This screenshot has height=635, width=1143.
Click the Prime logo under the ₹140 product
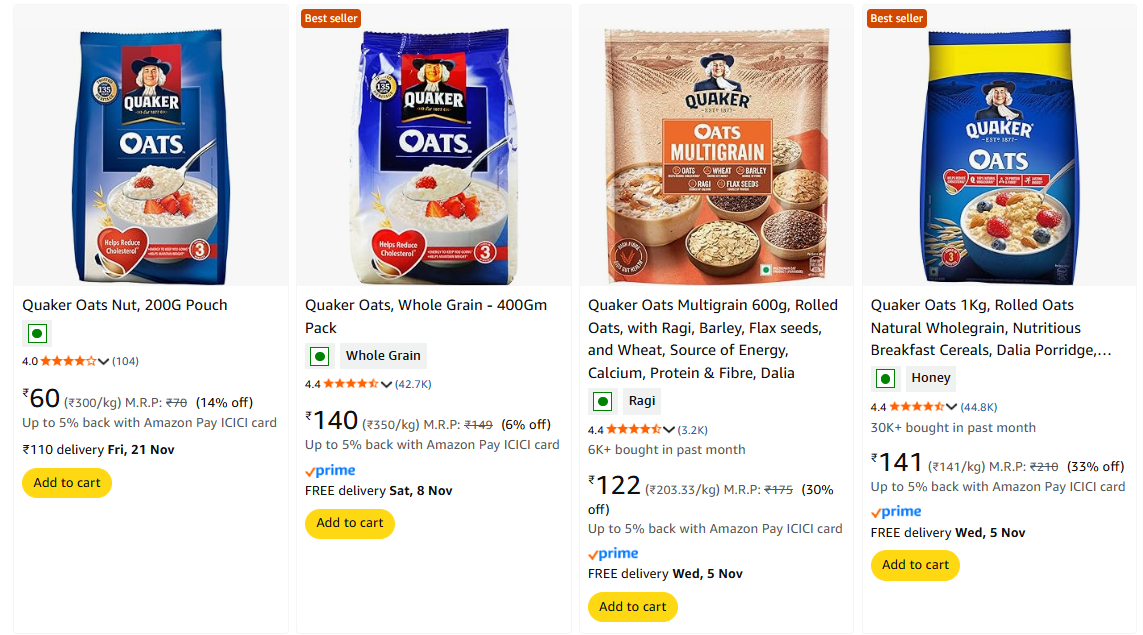click(x=330, y=471)
